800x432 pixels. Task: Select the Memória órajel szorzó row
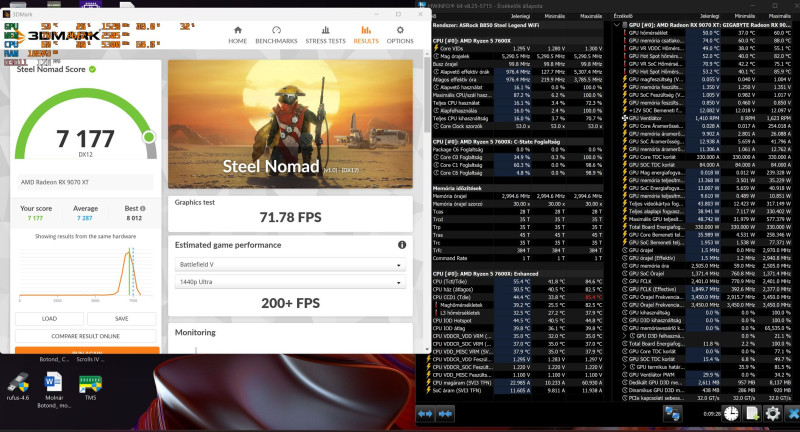pyautogui.click(x=517, y=204)
